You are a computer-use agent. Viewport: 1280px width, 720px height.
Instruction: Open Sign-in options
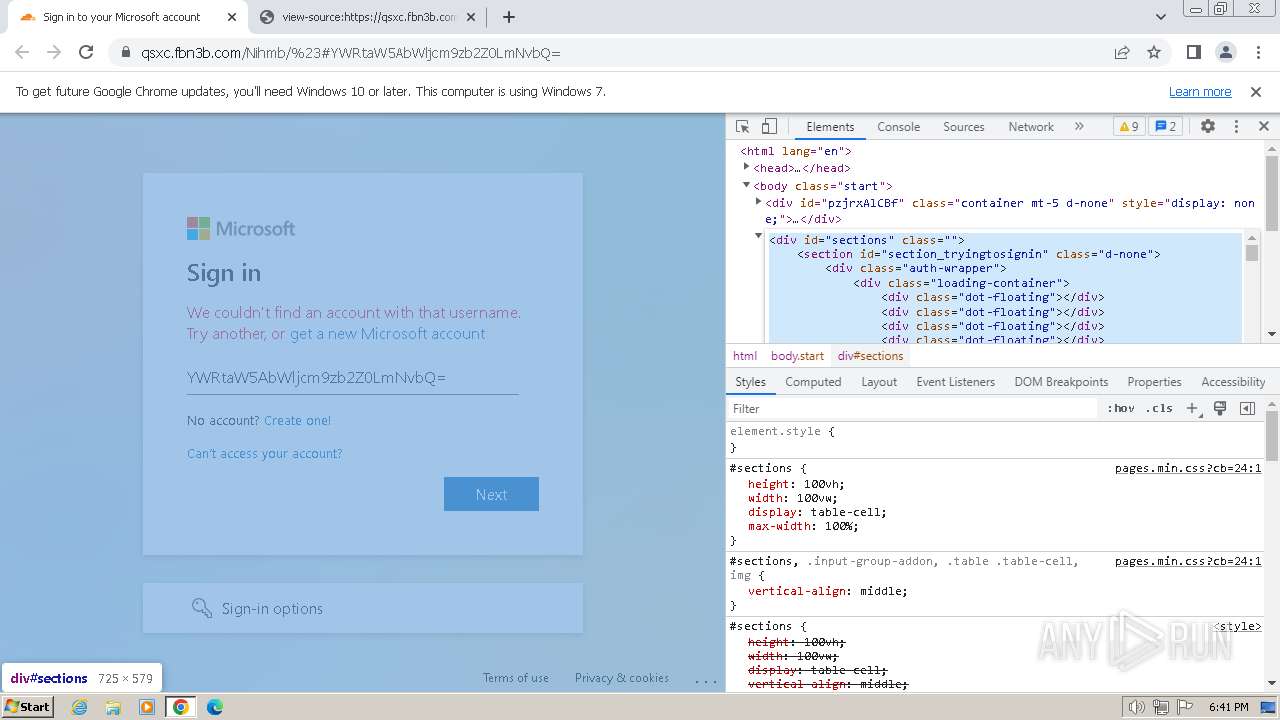coord(363,608)
